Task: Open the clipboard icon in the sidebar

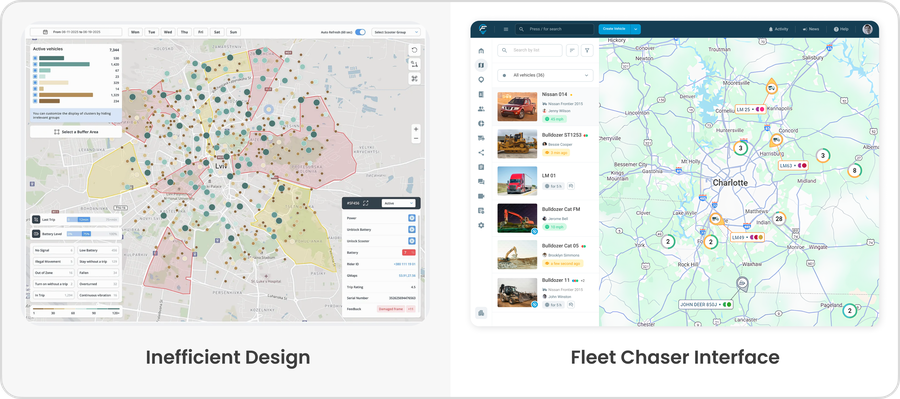Action: [x=481, y=167]
